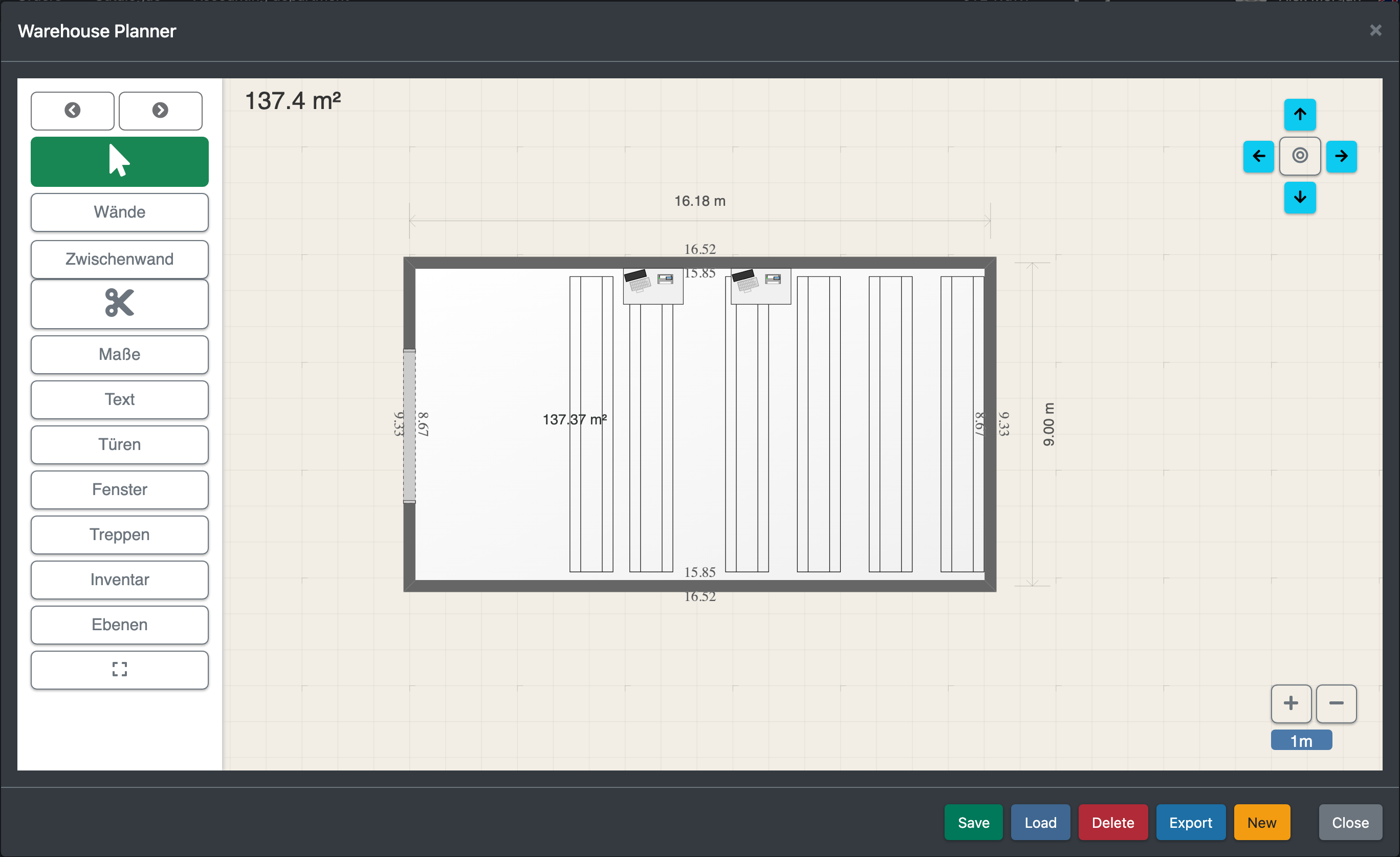Select the leftmost shelf rack
This screenshot has width=1400, height=857.
[x=591, y=424]
